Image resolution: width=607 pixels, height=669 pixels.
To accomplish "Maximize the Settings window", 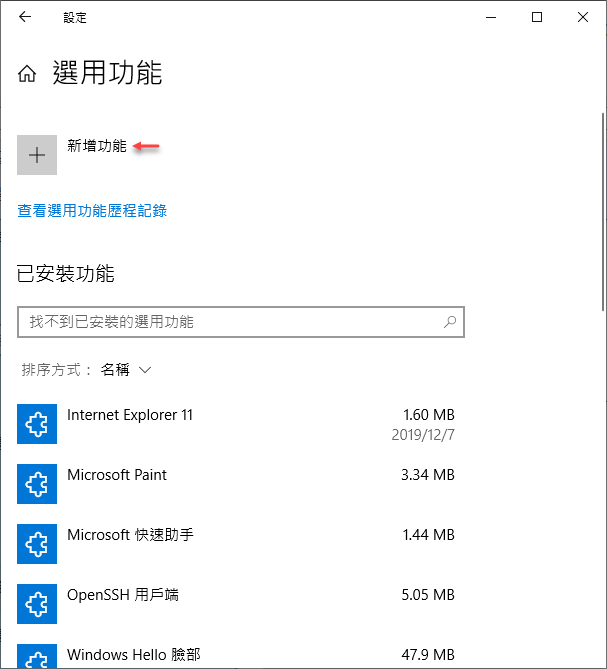I will (x=537, y=17).
